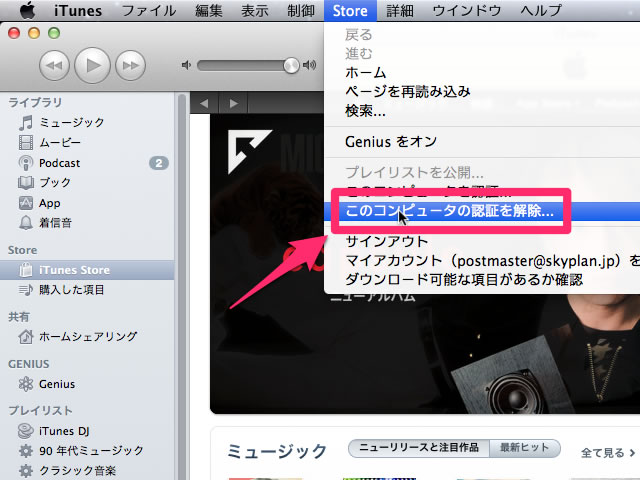Click the Genius atom icon
Screen dimensions: 640x480
pos(26,384)
